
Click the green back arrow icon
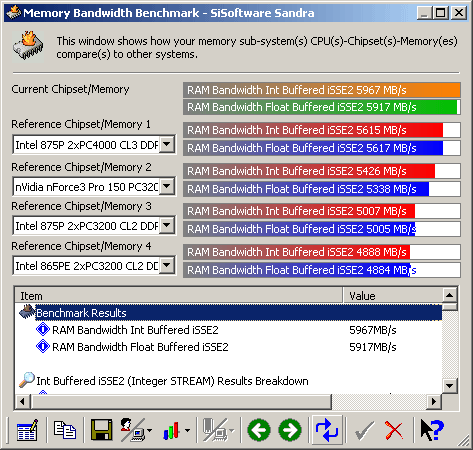click(x=259, y=430)
